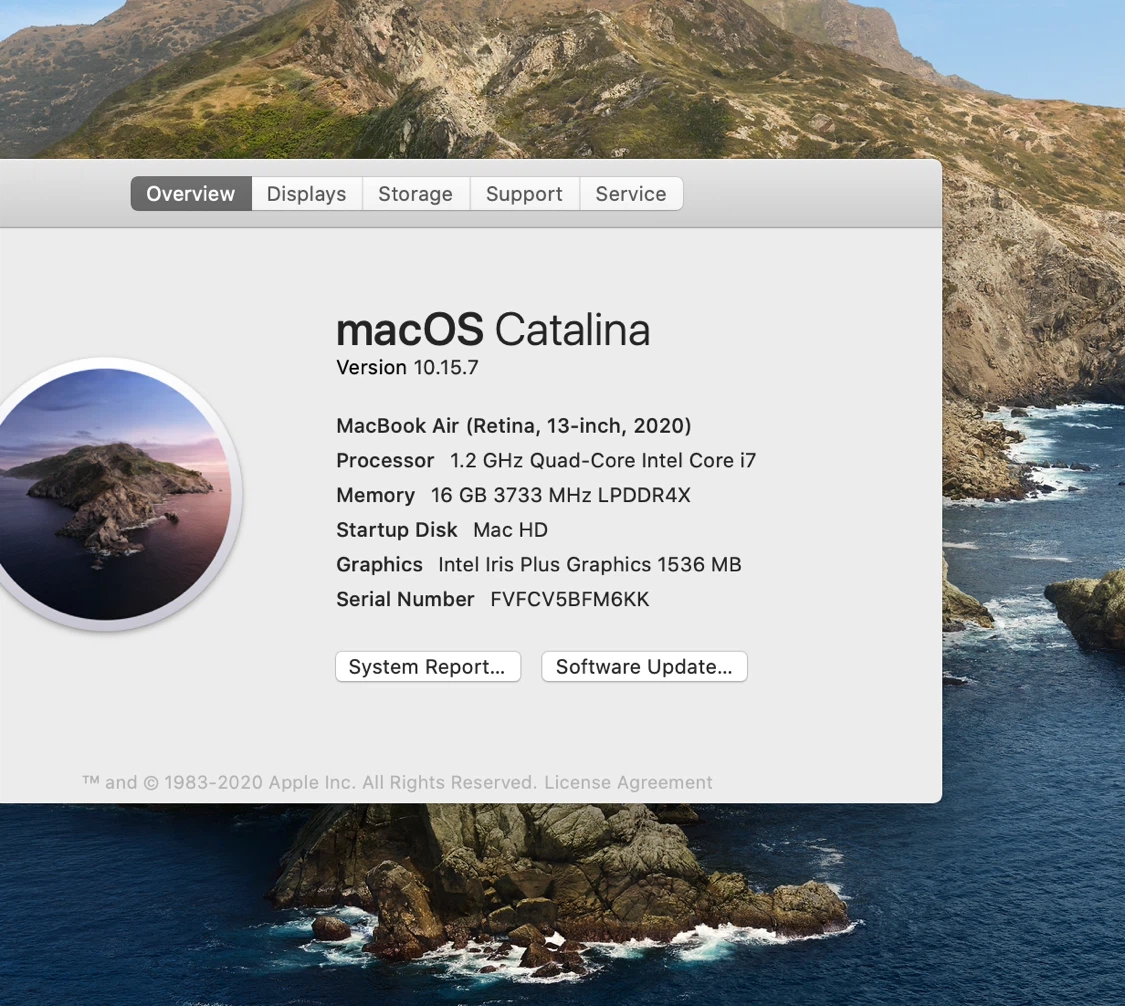Click the 1.2 GHz Quad-Core Intel Core i7 value
The image size is (1125, 1006).
603,461
